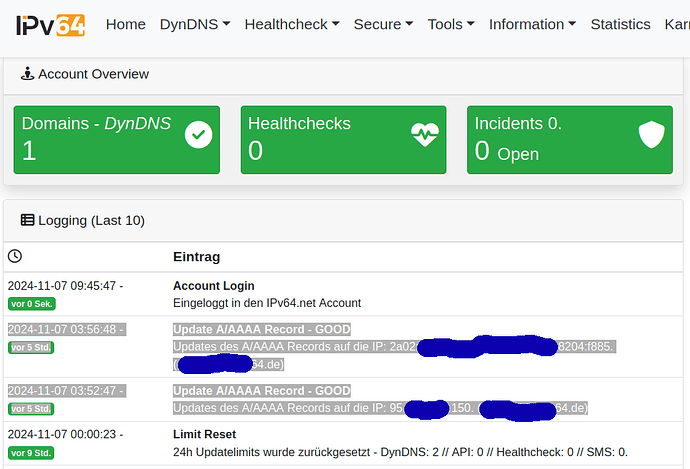The height and width of the screenshot is (469, 690).
Task: Expand the DynDNS dropdown menu
Action: pos(195,24)
